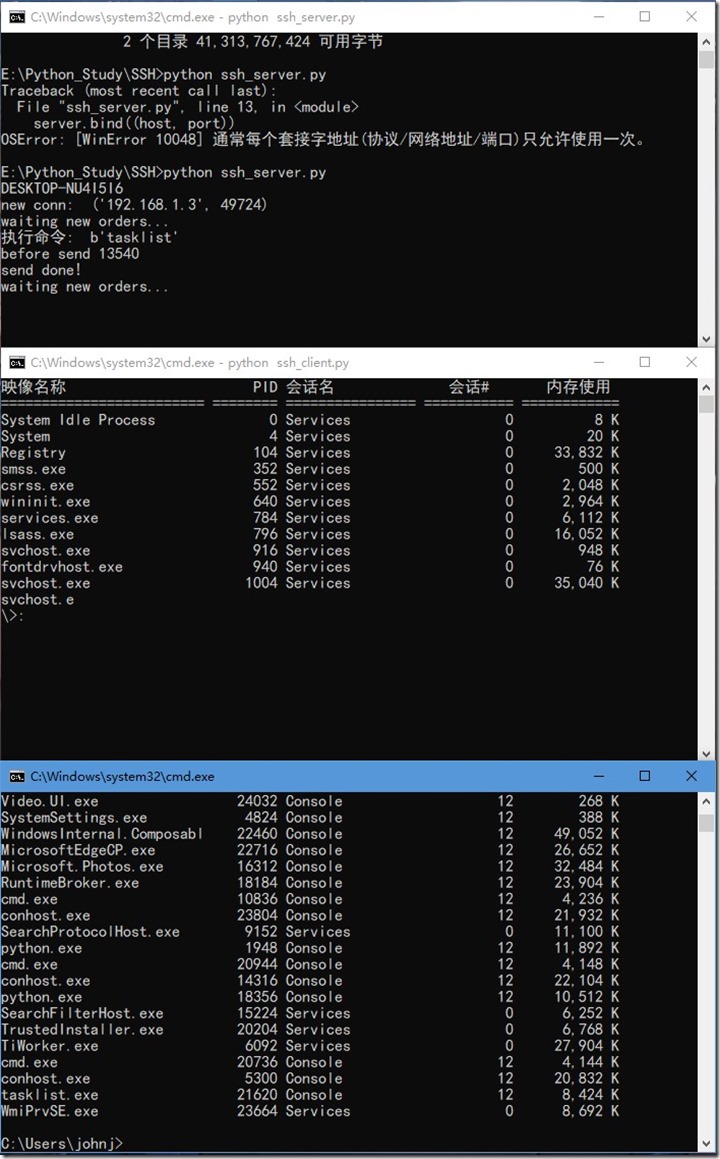The height and width of the screenshot is (1159, 720).
Task: Minimize the ssh_client.py console window
Action: pyautogui.click(x=599, y=362)
